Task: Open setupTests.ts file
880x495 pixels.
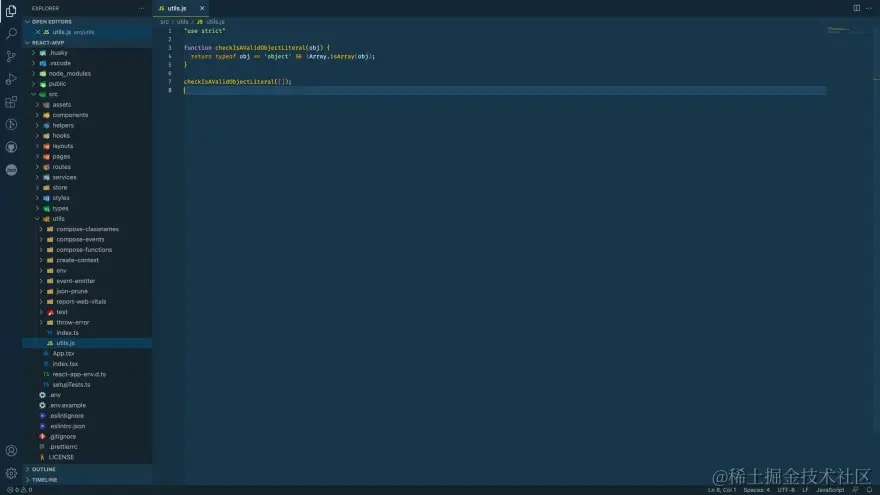Action: (87, 384)
